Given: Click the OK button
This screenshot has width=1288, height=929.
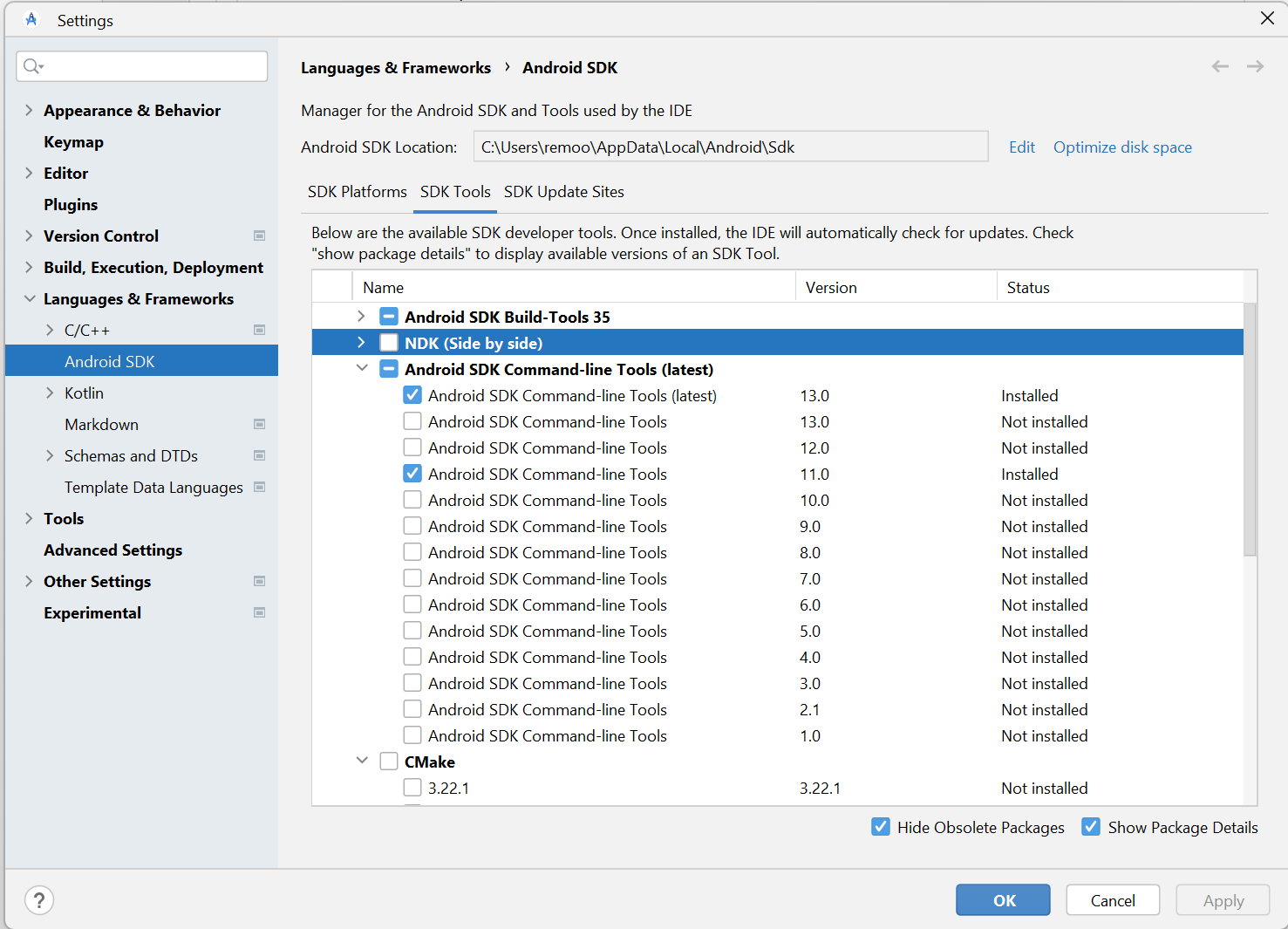Looking at the screenshot, I should coord(1003,900).
